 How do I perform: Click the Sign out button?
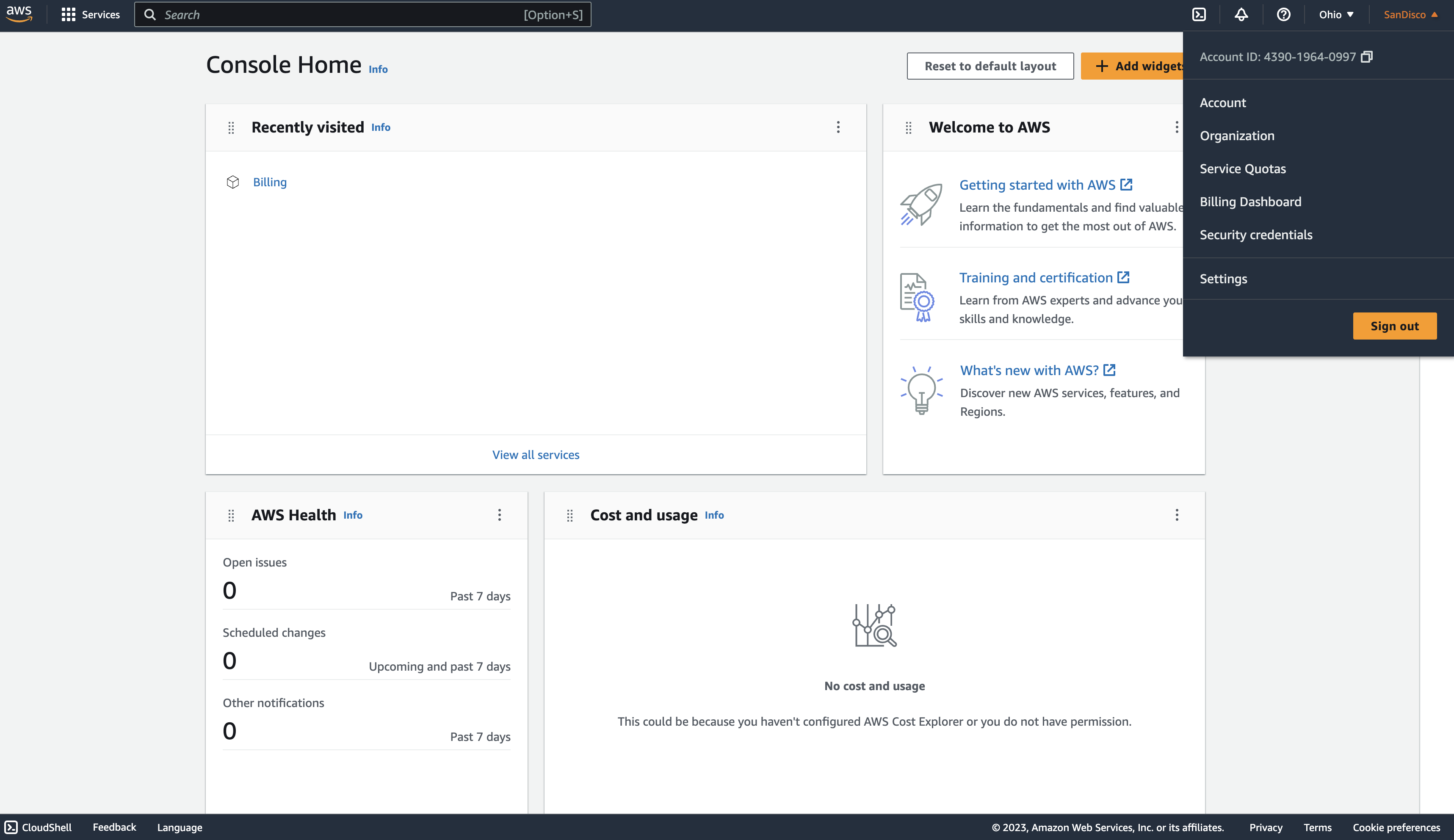click(x=1394, y=326)
